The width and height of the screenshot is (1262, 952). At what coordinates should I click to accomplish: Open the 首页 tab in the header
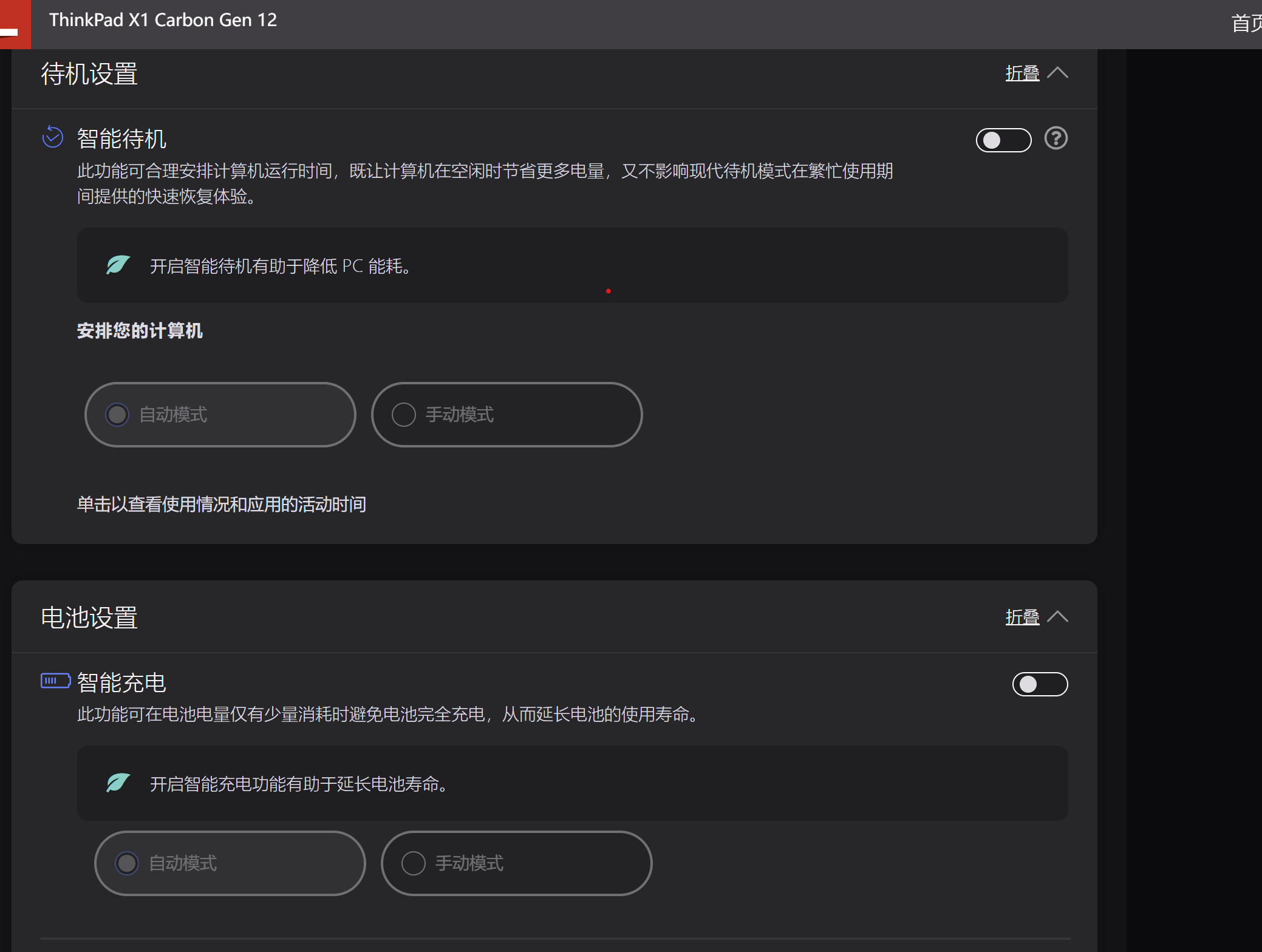1246,23
